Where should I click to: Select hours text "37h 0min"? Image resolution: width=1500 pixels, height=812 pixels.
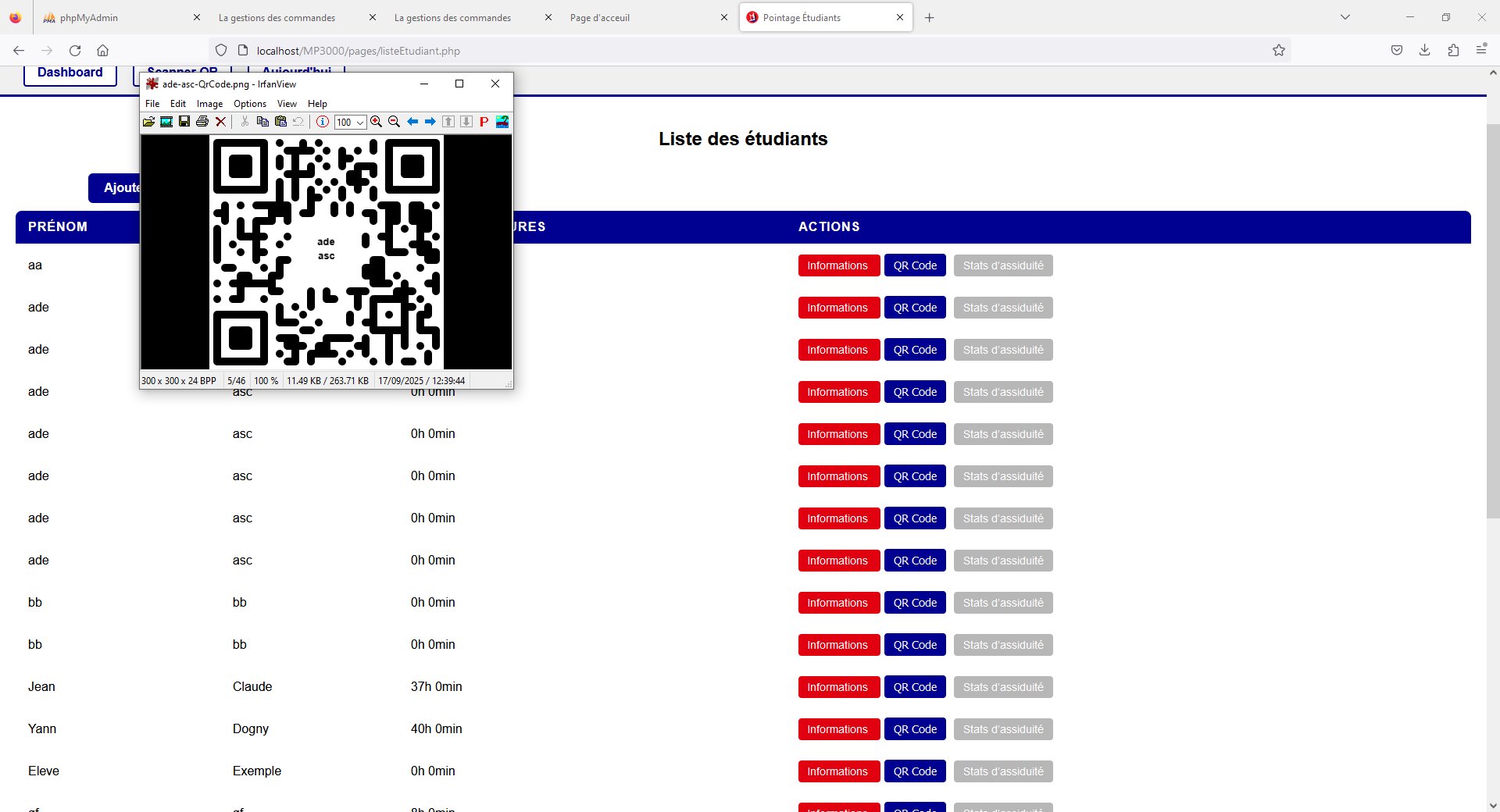437,687
